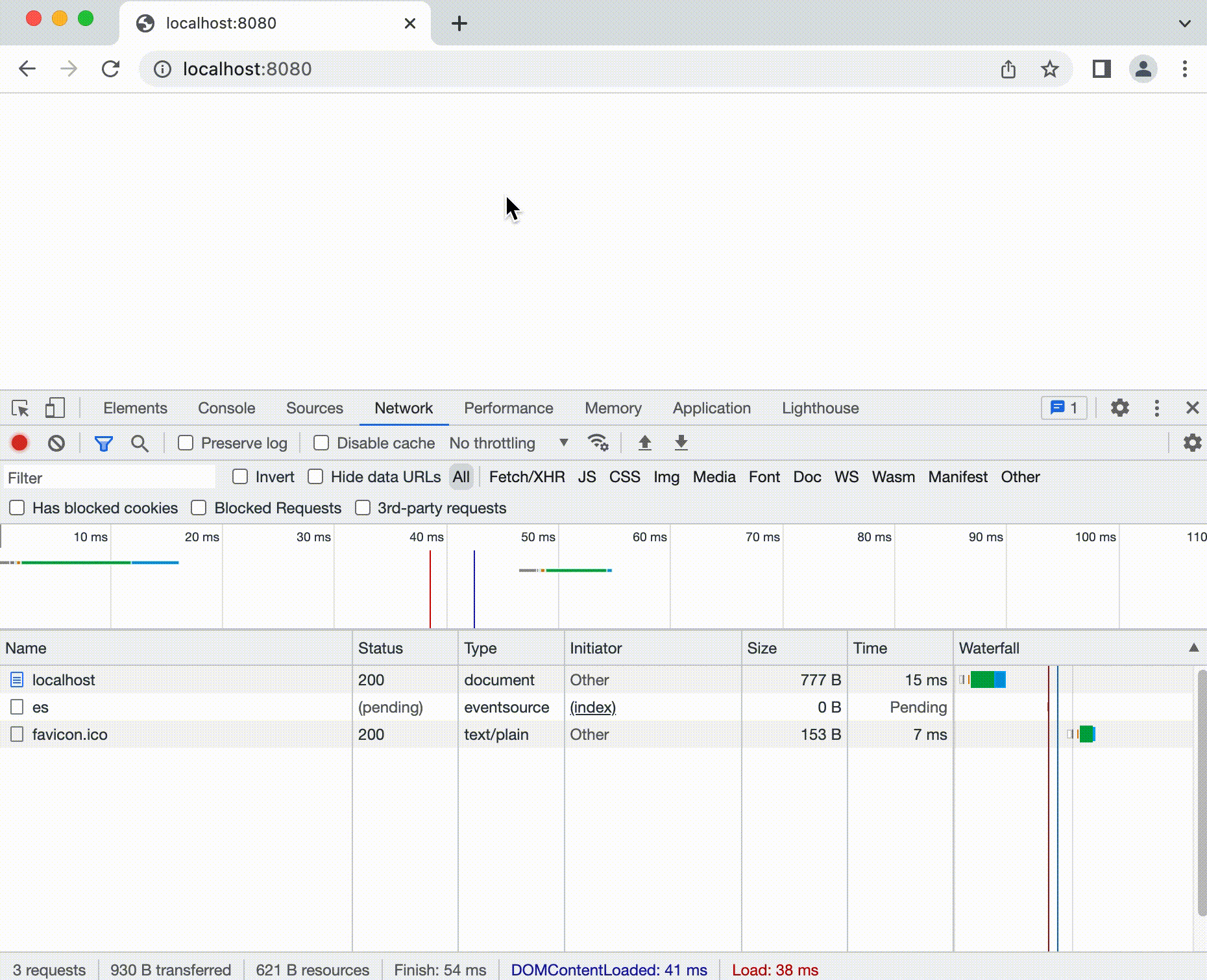
Task: Switch to the Memory tab
Action: coord(613,408)
